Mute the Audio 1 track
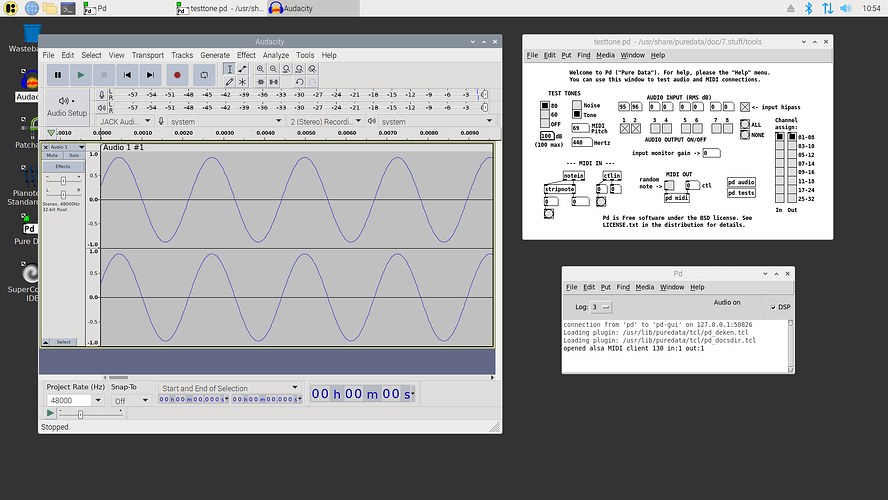 coord(53,155)
